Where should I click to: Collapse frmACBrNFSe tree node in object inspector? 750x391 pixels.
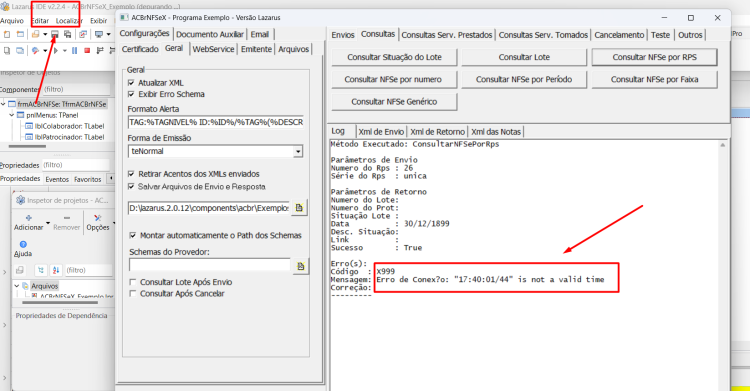3,104
